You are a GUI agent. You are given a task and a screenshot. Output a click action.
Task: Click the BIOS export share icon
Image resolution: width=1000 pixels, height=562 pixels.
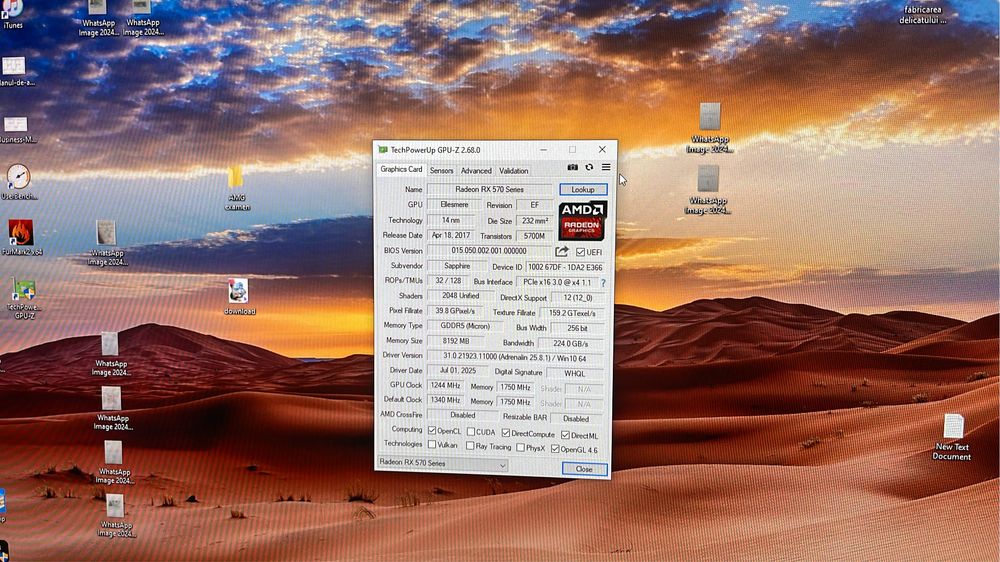[x=562, y=251]
